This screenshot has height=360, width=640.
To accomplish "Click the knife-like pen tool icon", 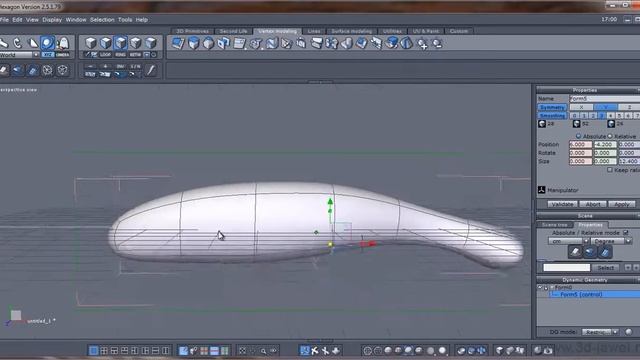I will coord(151,70).
